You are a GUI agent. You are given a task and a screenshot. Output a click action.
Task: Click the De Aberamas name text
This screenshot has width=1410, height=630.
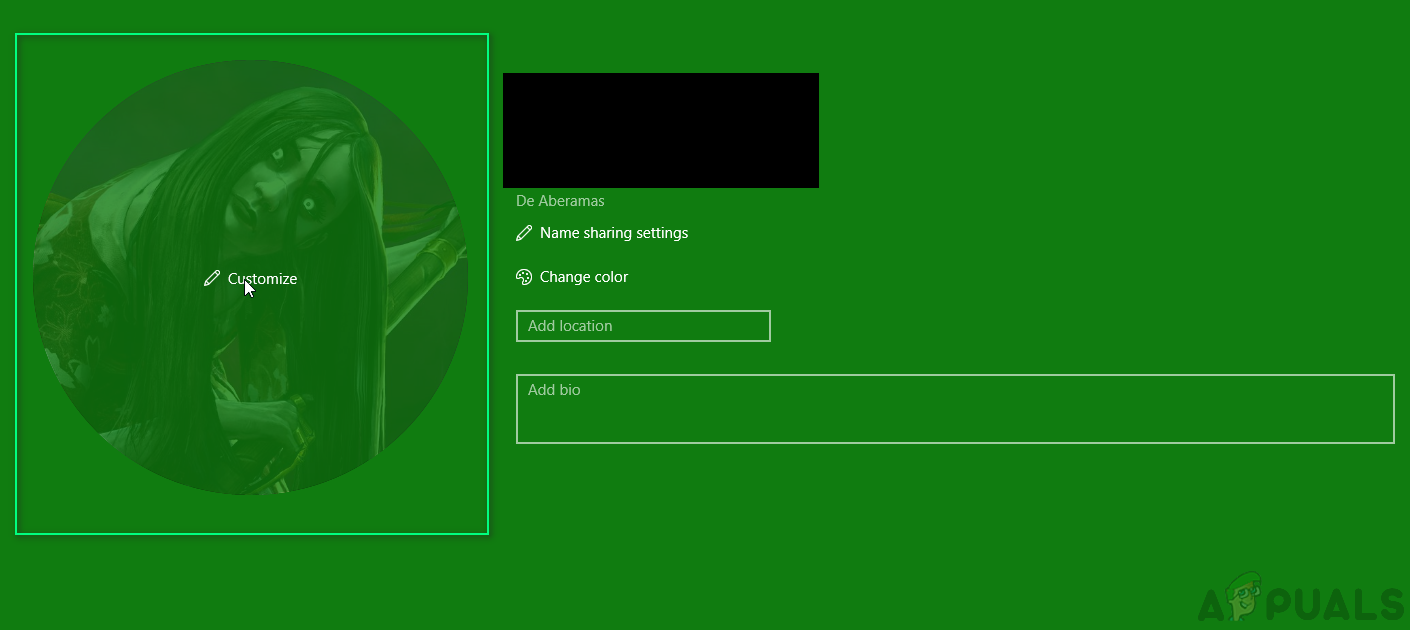560,201
